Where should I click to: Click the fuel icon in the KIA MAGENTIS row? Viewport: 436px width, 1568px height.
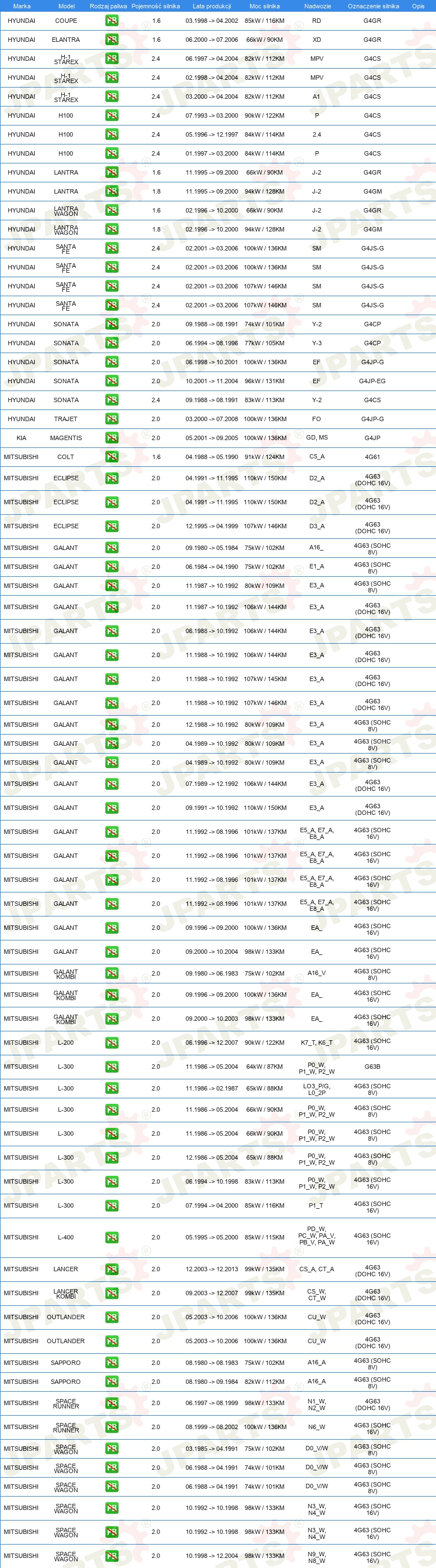[112, 438]
